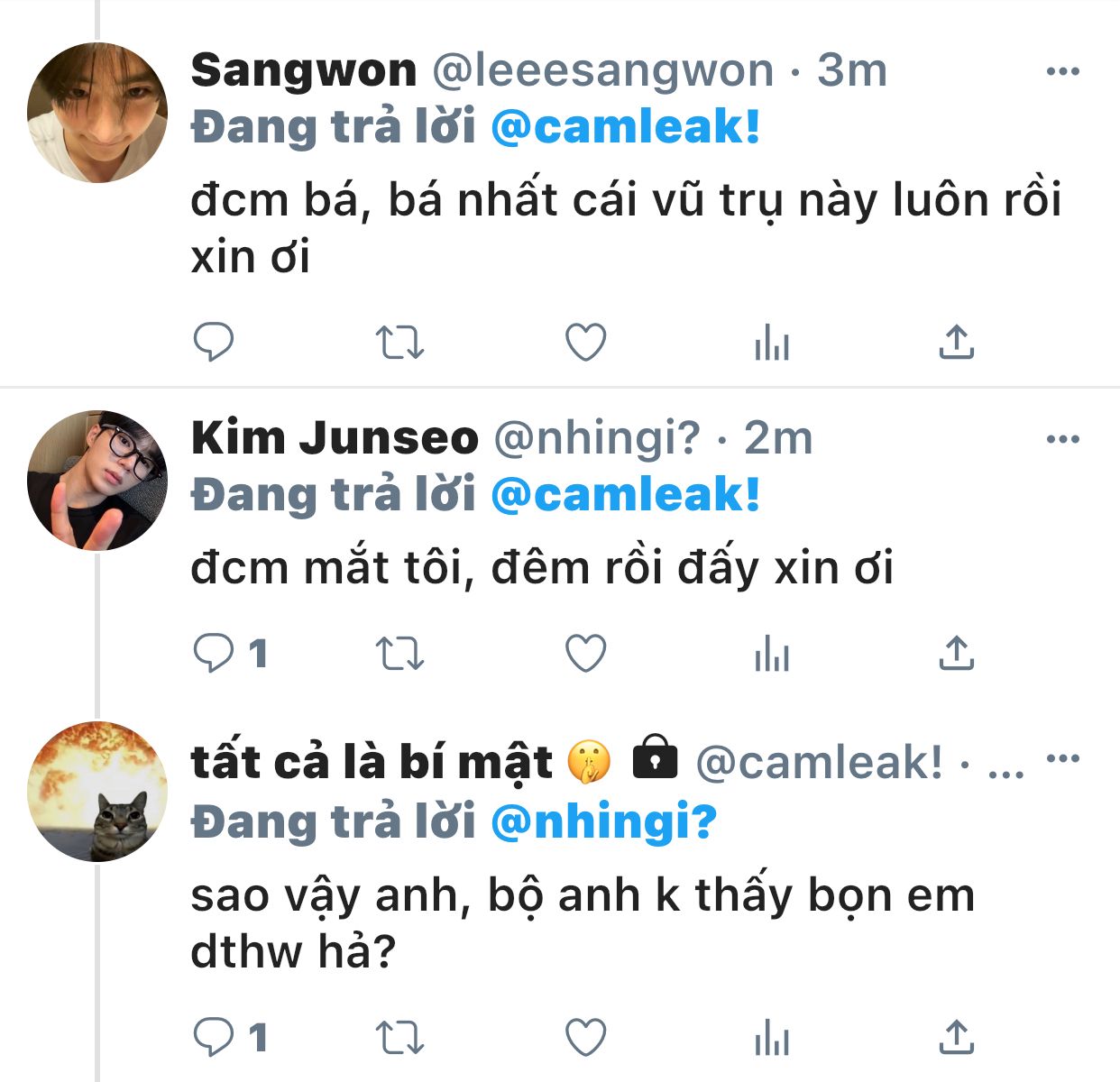
Task: Open the cat explosion profile avatar
Action: point(97,791)
